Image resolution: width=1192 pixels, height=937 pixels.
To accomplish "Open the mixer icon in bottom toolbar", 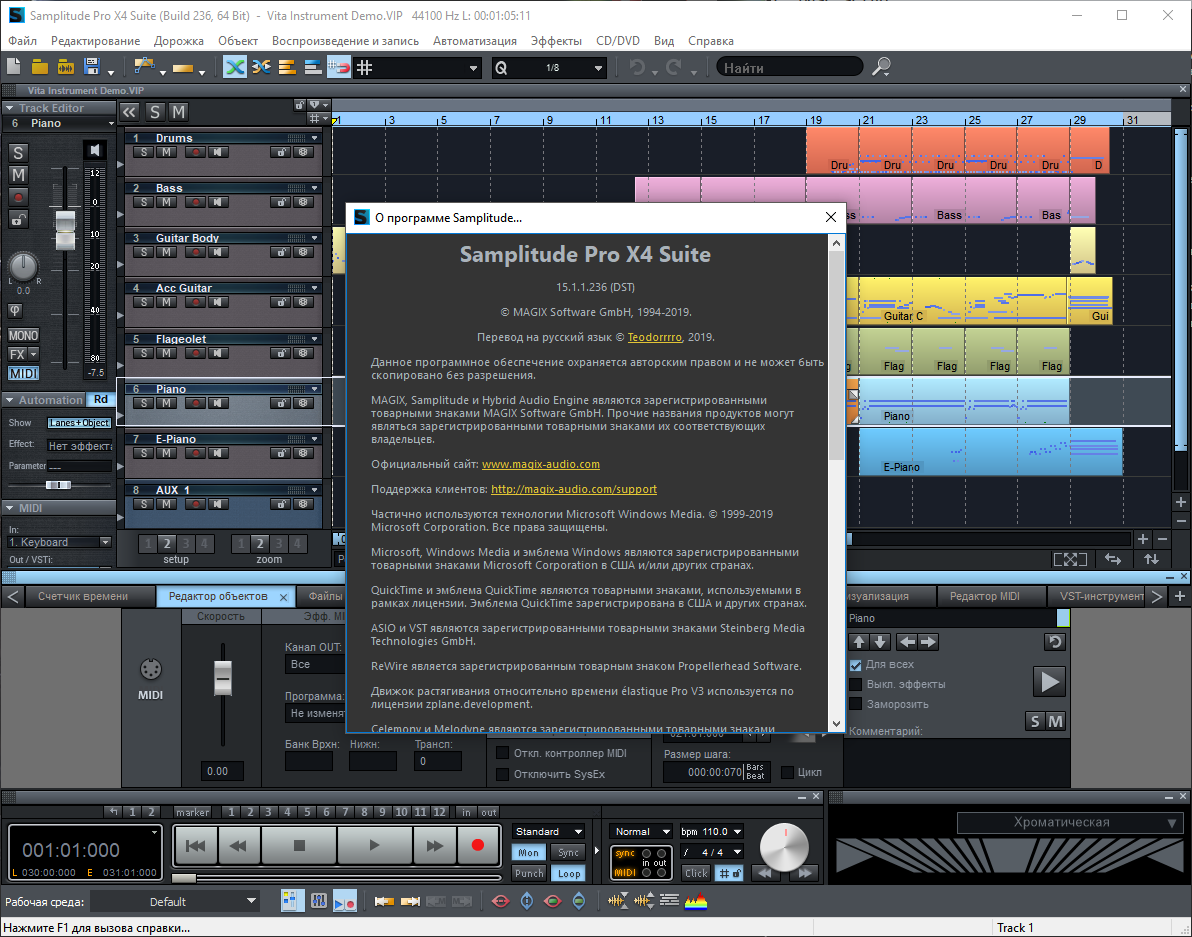I will pos(319,901).
